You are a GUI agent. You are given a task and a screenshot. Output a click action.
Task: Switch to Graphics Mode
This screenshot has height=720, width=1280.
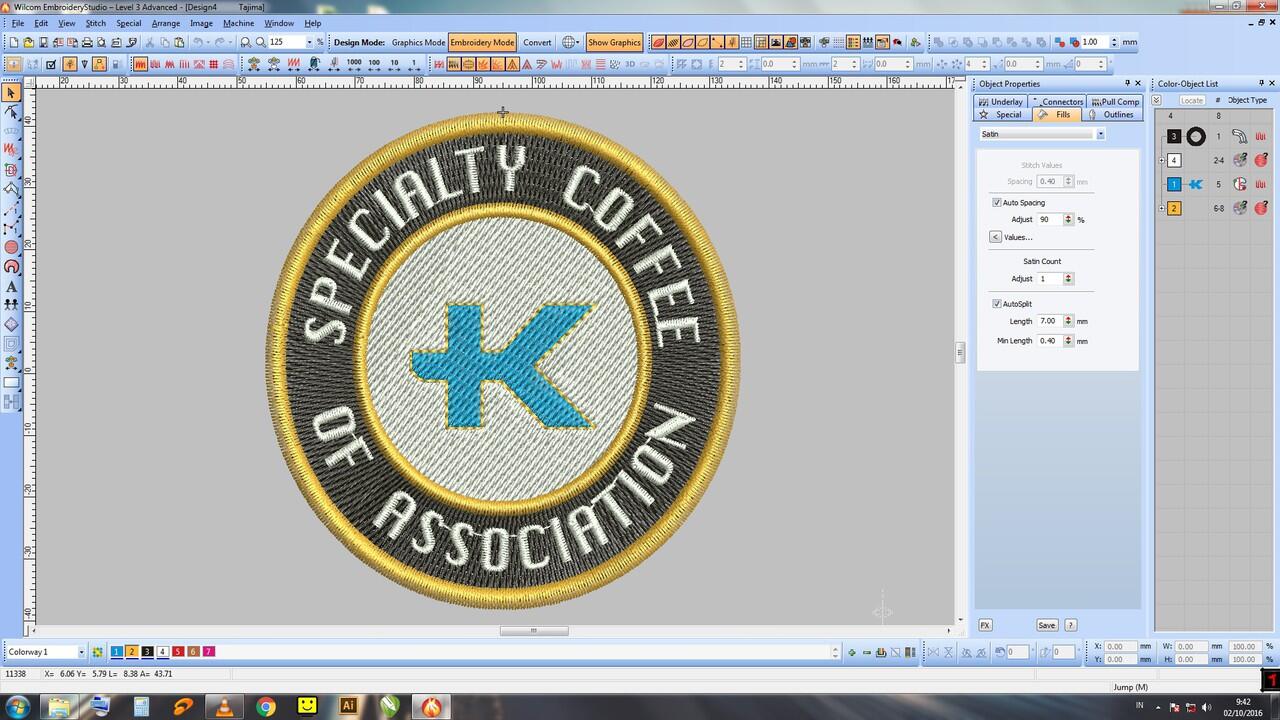418,42
